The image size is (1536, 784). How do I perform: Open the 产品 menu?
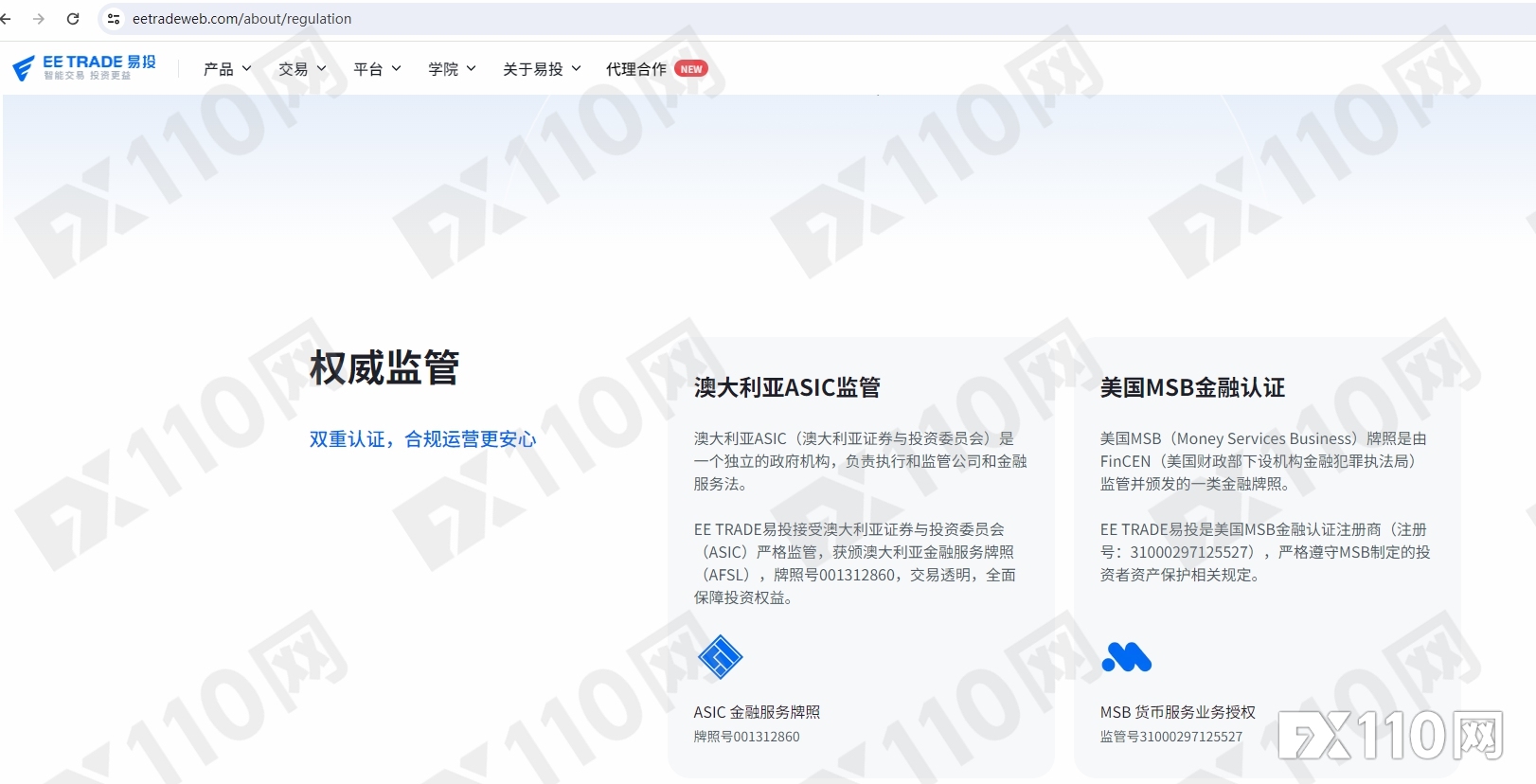point(227,69)
